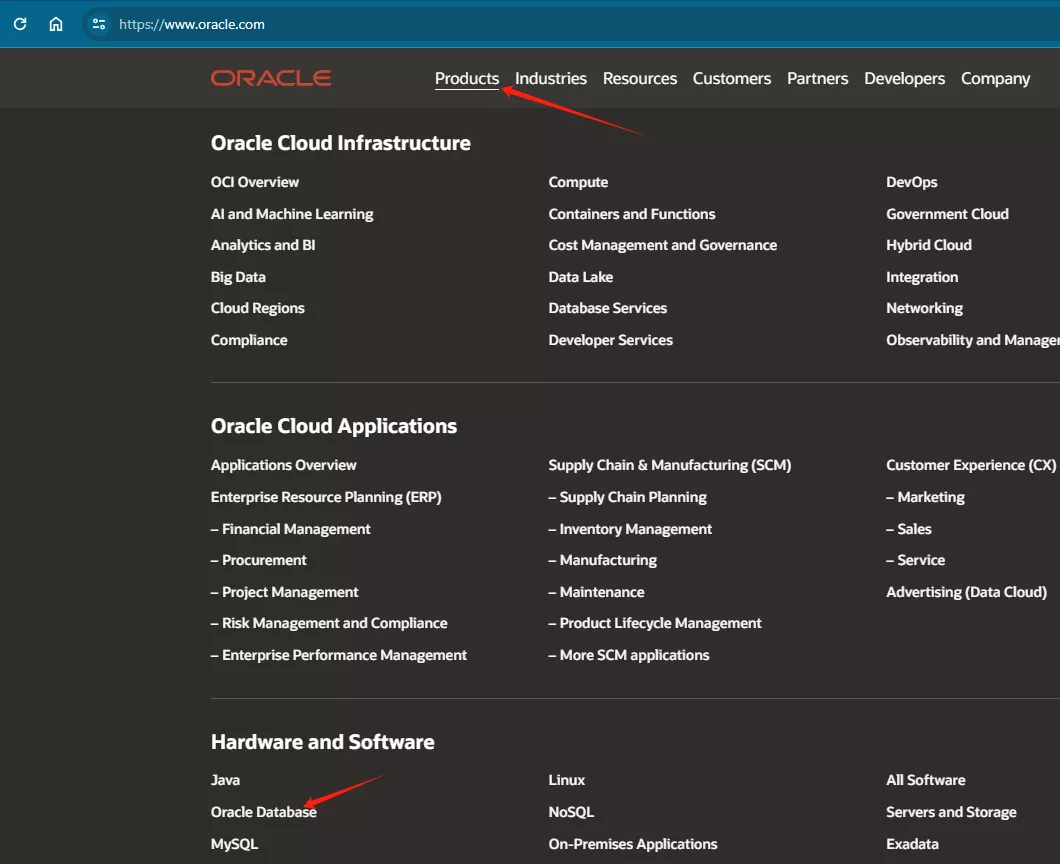Click the browser home icon
The image size is (1060, 864).
tap(56, 24)
